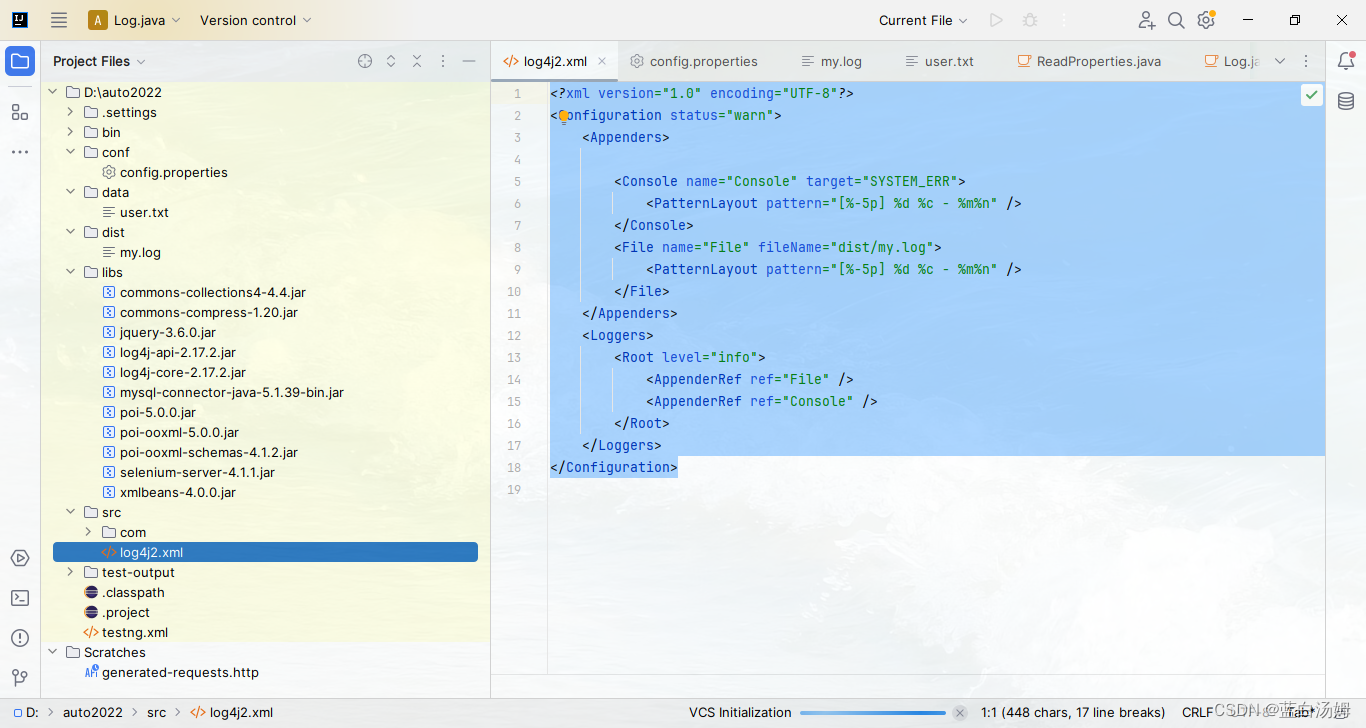Viewport: 1366px width, 728px height.
Task: Open the Structure tool window icon
Action: 20,112
